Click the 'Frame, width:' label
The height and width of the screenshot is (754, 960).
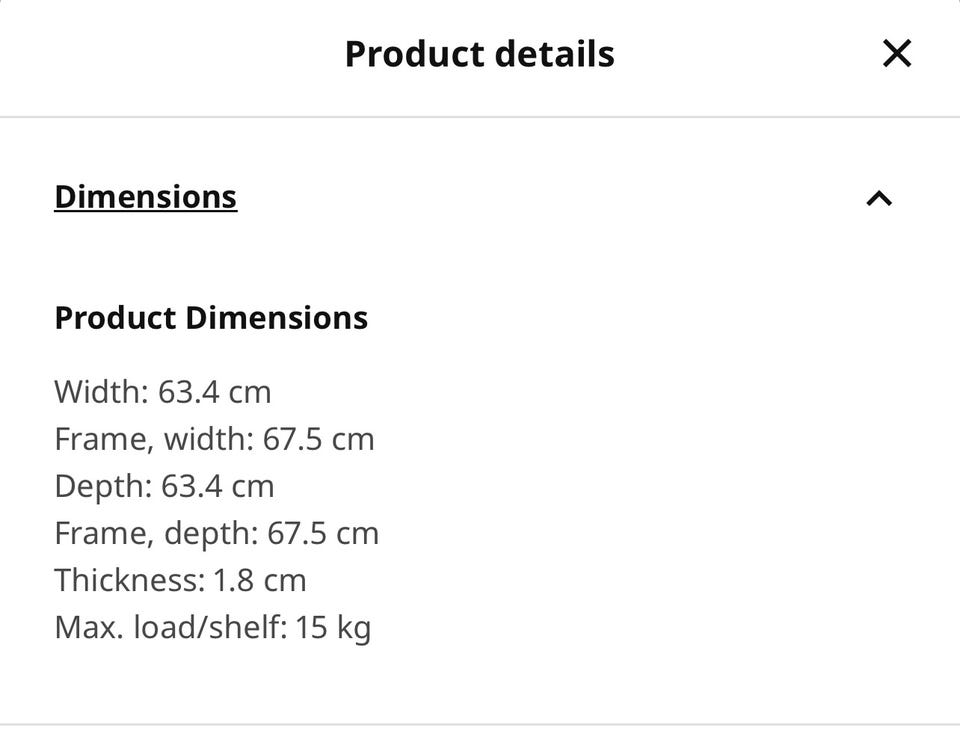click(154, 439)
